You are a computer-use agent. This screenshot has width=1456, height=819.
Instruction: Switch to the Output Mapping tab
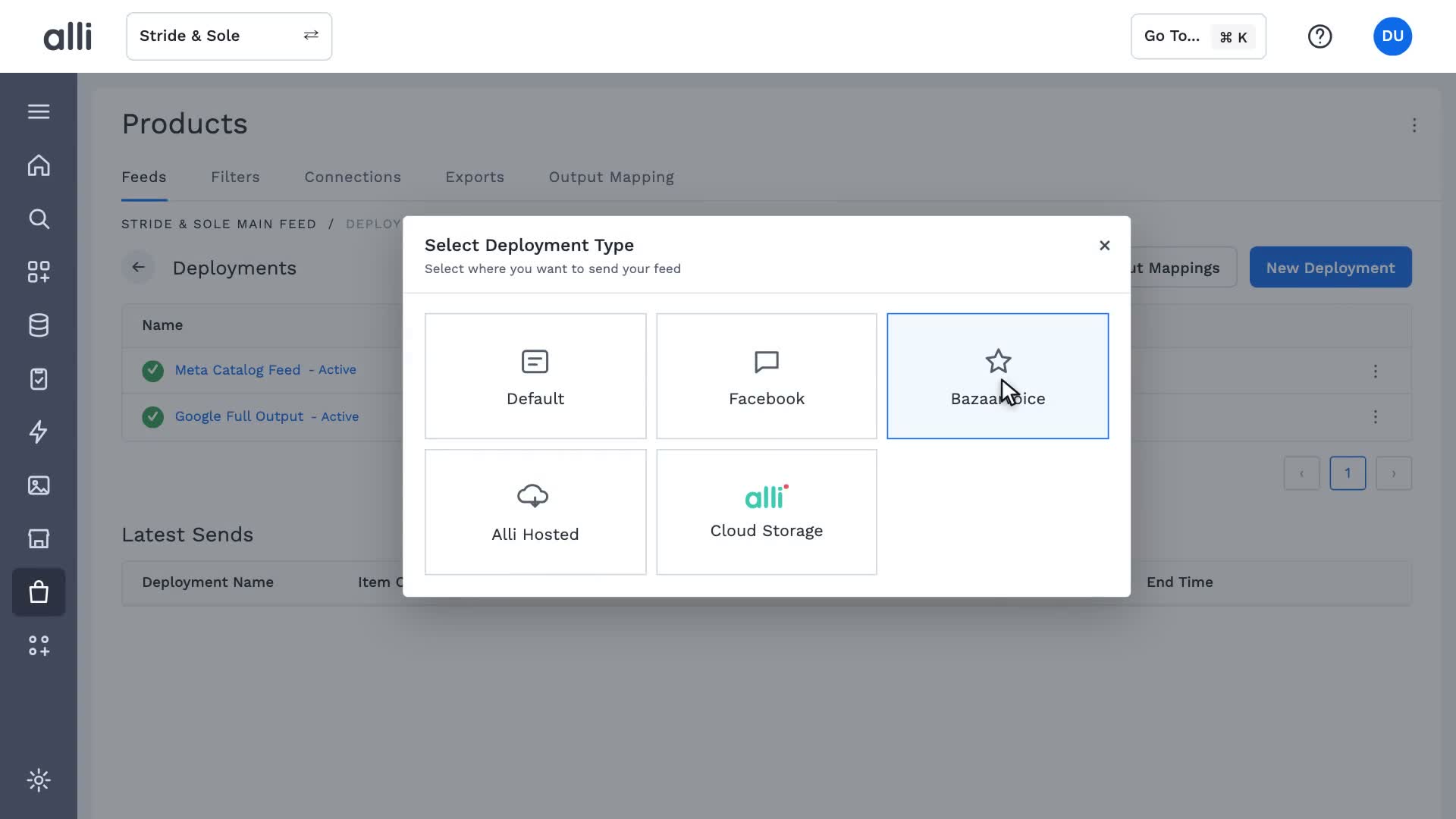point(611,177)
